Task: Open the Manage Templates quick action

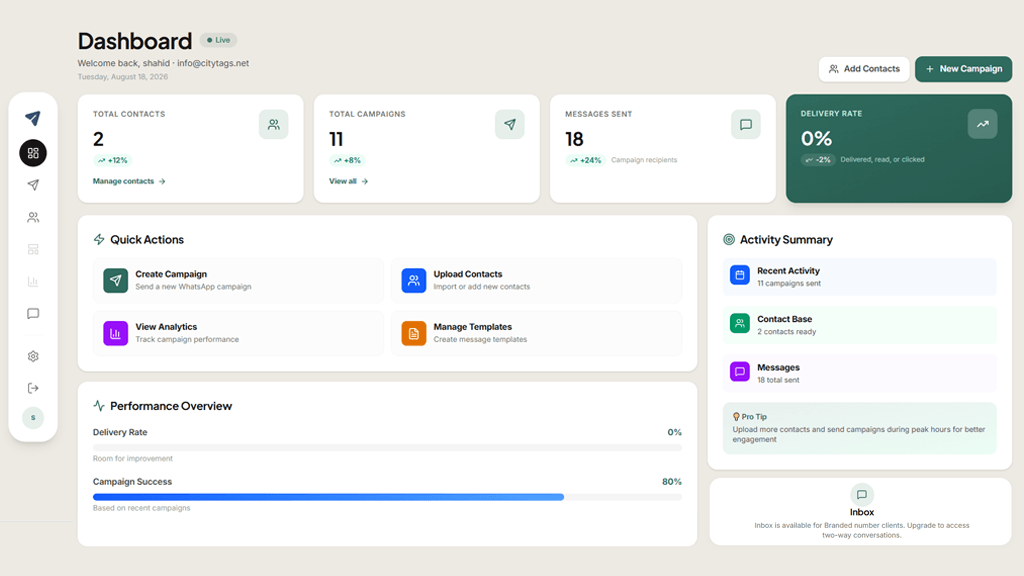Action: point(536,333)
